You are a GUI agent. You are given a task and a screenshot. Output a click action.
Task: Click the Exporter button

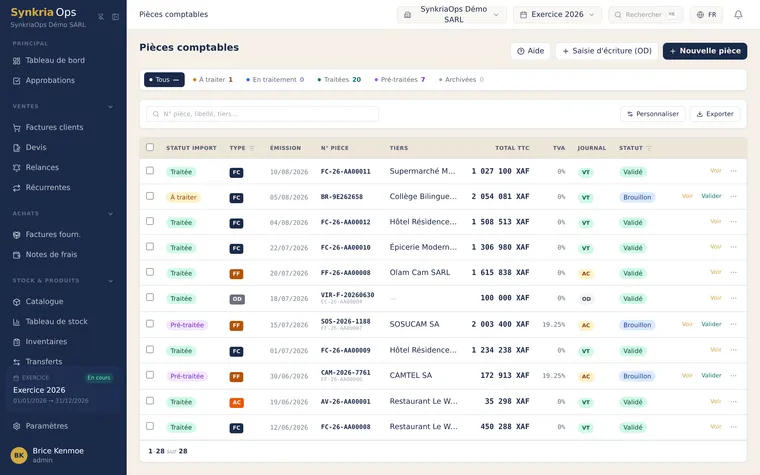coord(715,114)
